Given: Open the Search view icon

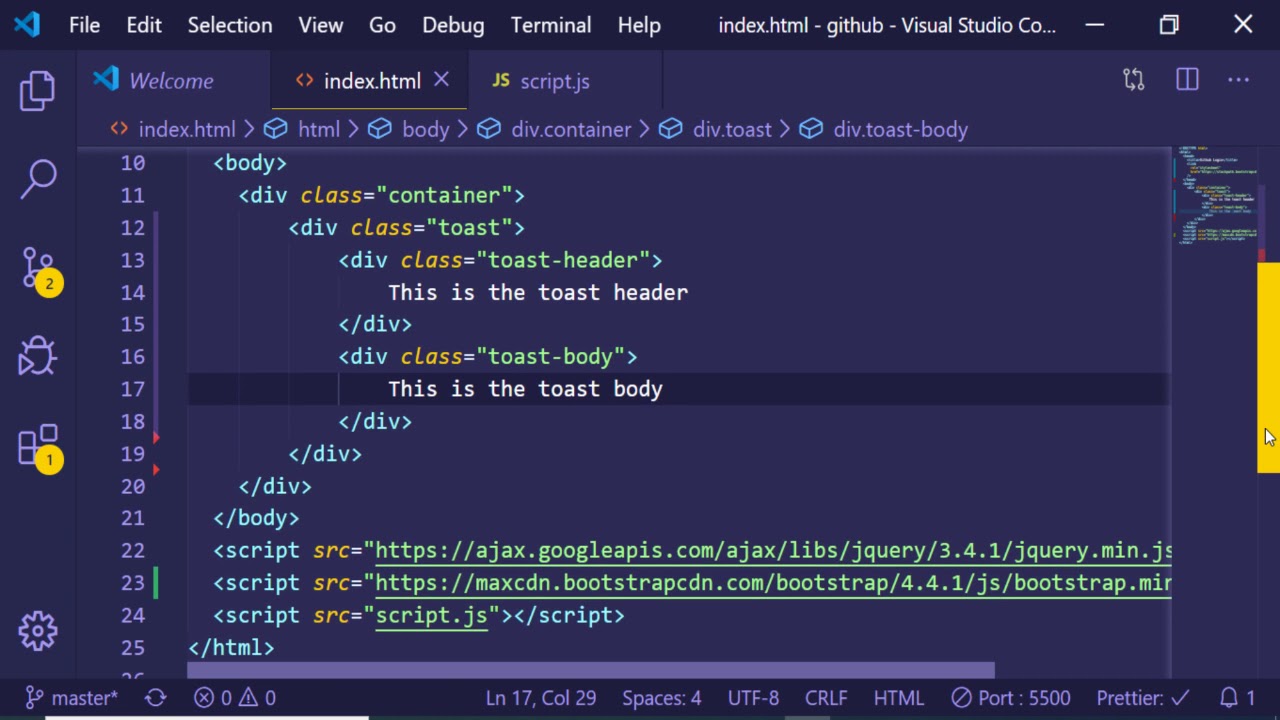Looking at the screenshot, I should (x=38, y=179).
